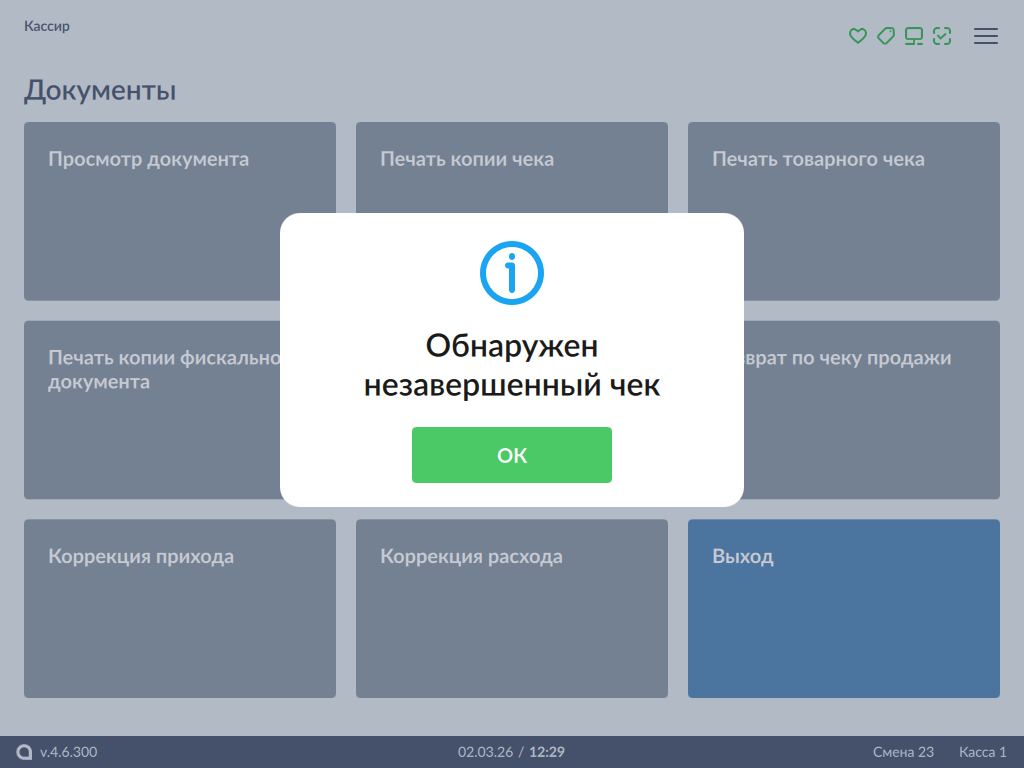This screenshot has width=1024, height=768.
Task: Click the date and time display
Action: tap(511, 752)
